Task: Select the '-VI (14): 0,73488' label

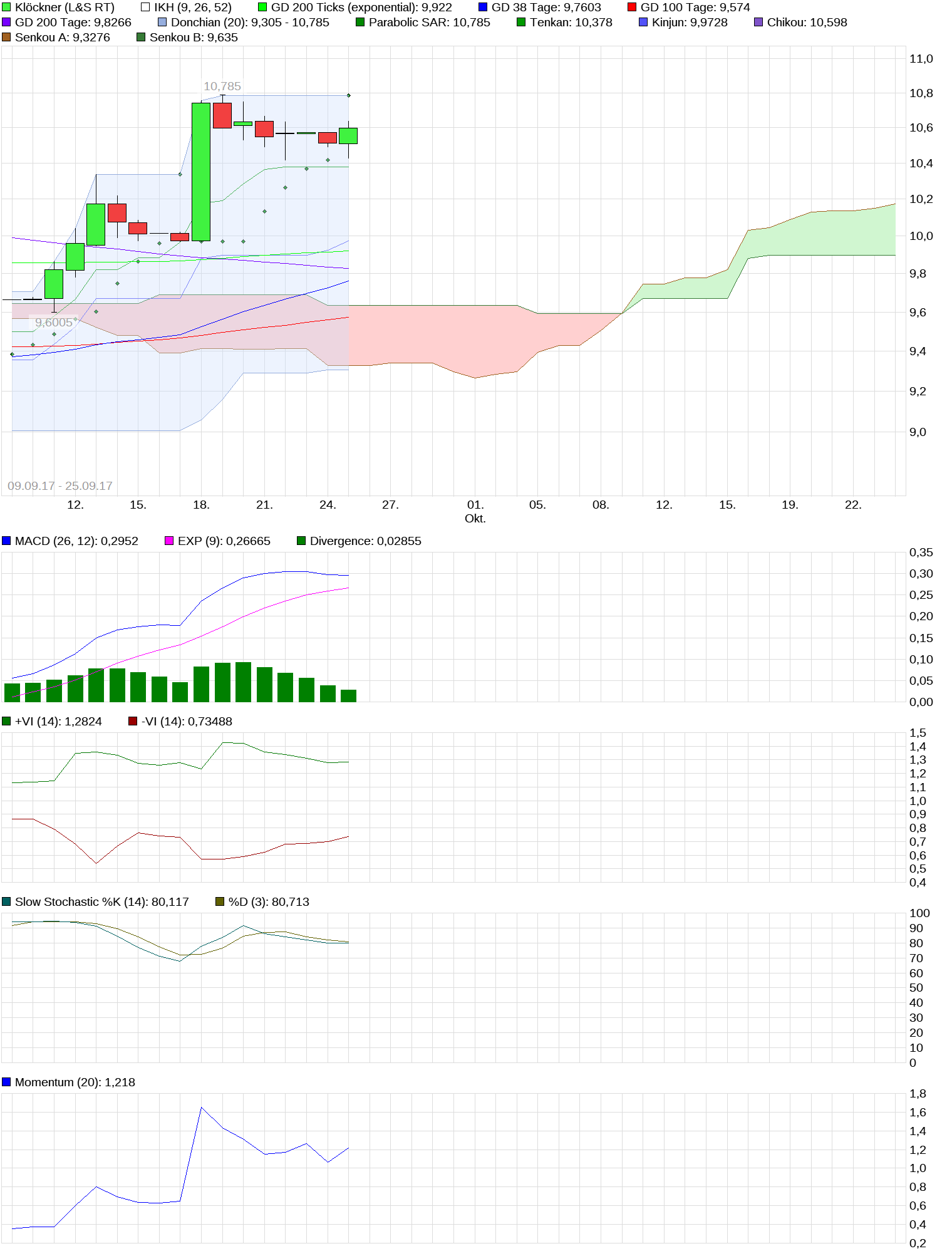Action: 187,722
